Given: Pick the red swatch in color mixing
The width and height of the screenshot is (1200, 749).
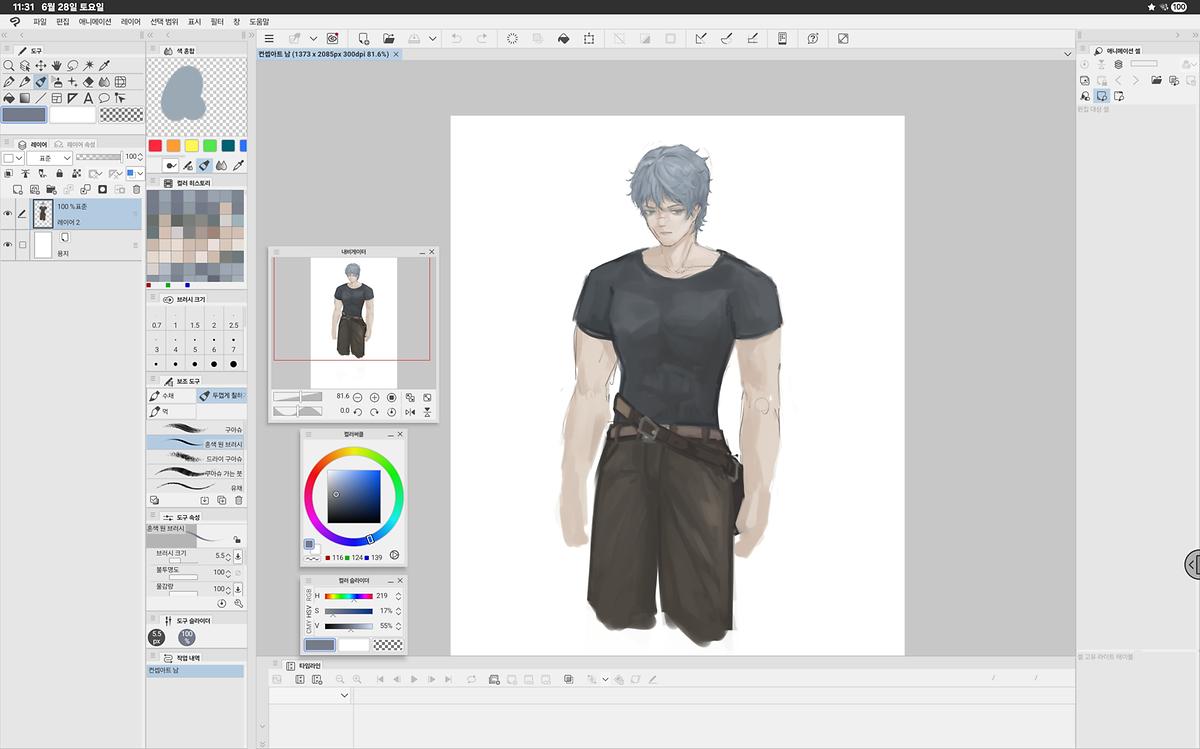Looking at the screenshot, I should coord(155,146).
